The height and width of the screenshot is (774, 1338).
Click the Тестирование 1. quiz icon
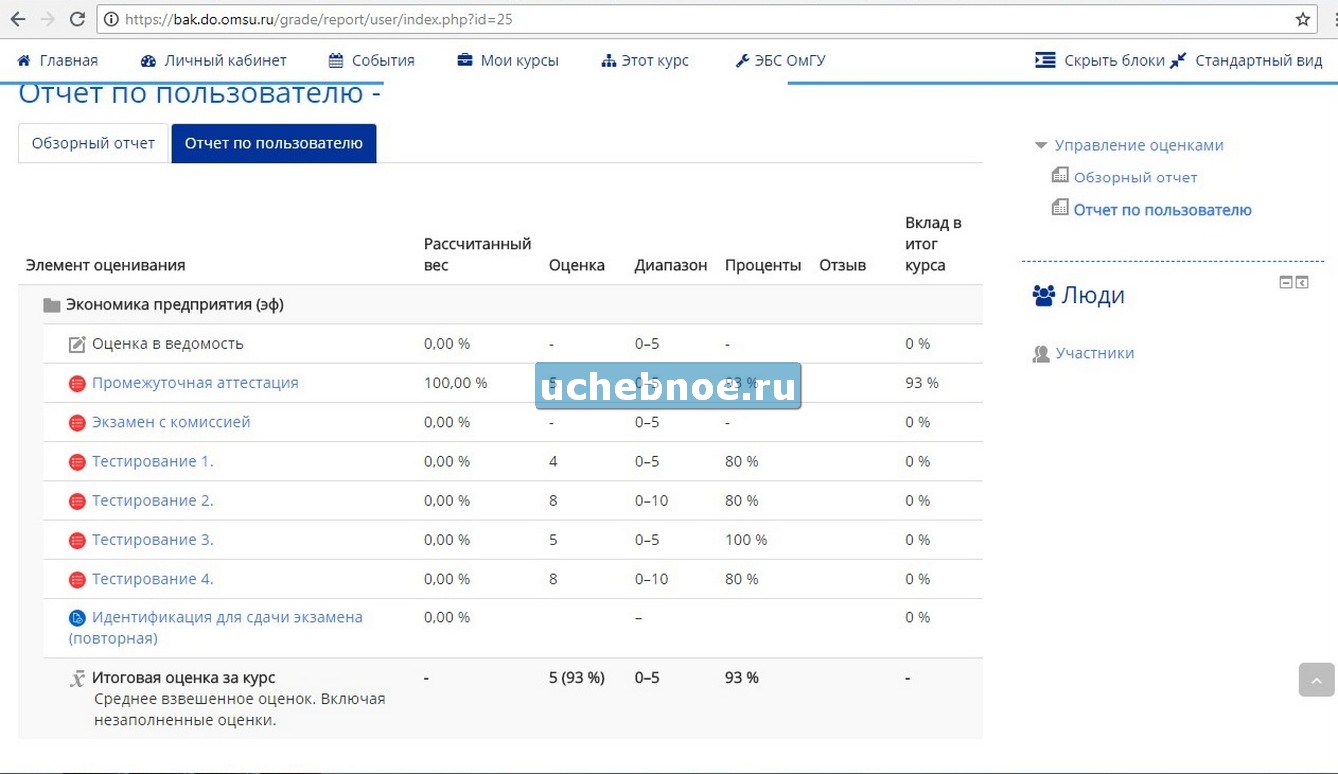77,462
